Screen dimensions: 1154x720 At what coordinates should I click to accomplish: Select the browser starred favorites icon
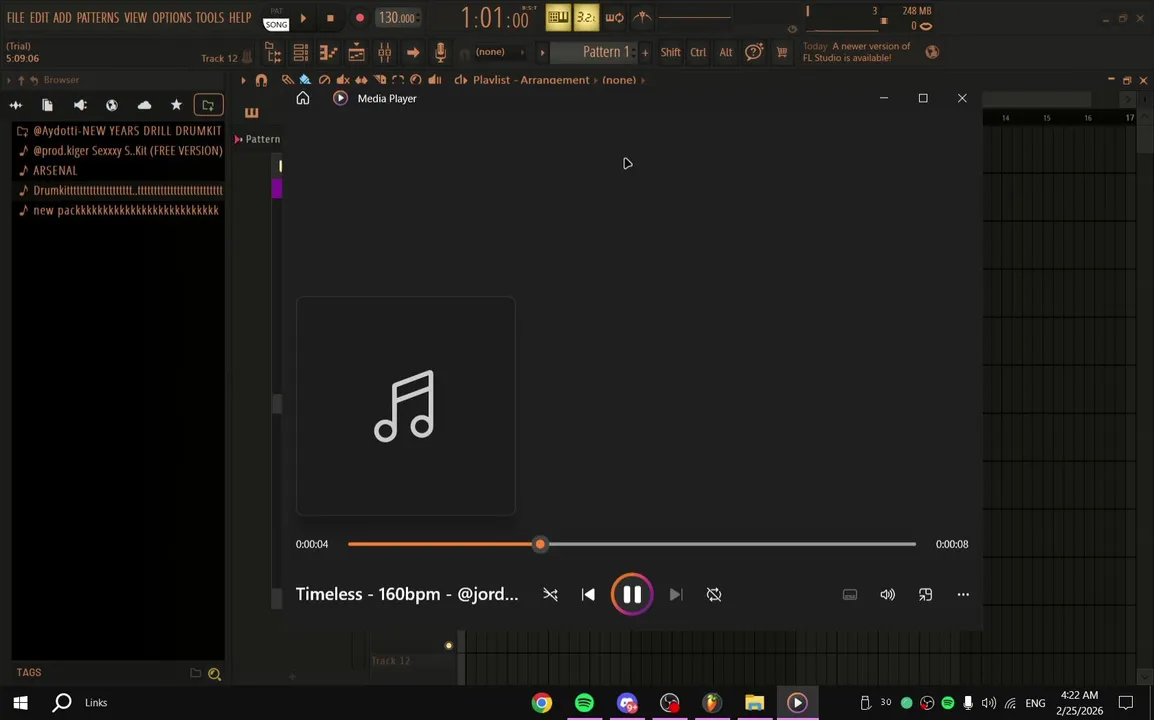176,105
